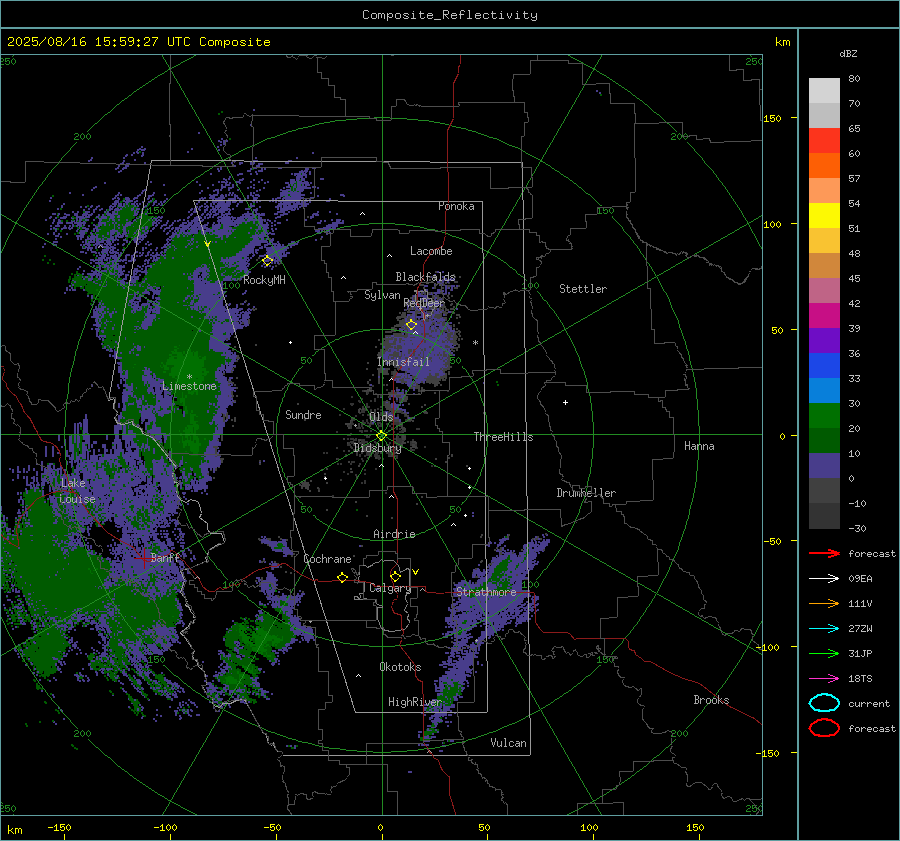This screenshot has height=841, width=900.
Task: Click the Didsbury town label
Action: click(377, 448)
